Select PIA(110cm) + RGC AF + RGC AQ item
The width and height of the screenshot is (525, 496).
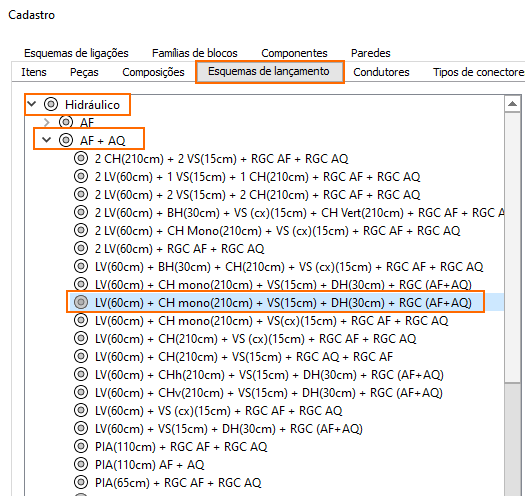tap(181, 447)
